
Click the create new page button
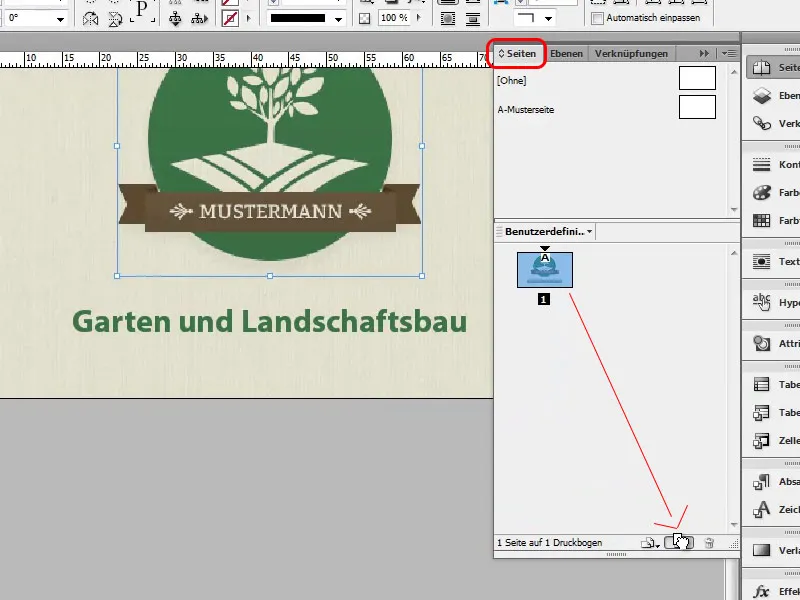(679, 543)
